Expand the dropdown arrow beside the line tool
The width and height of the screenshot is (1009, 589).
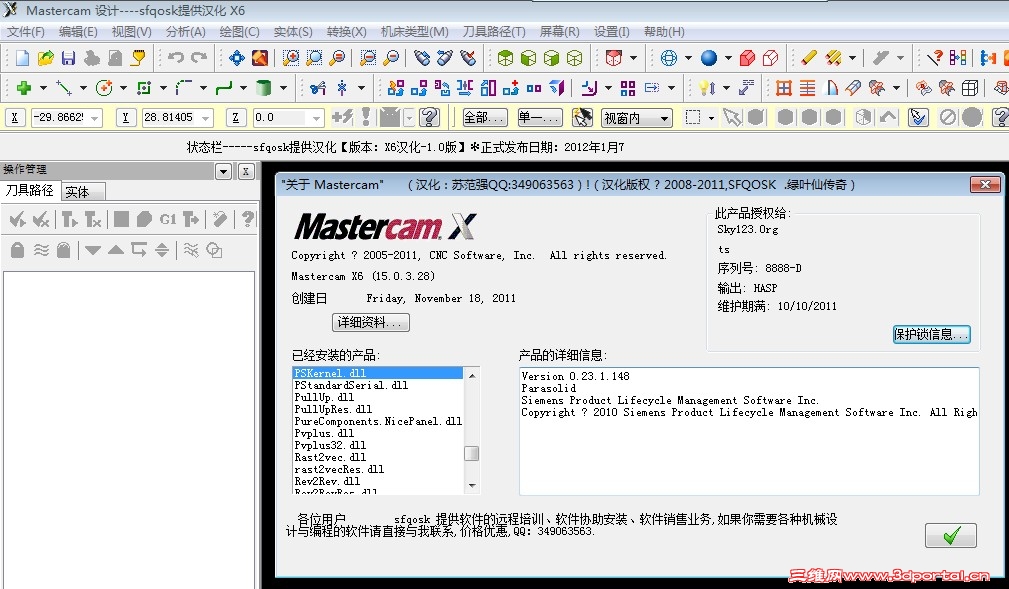(83, 88)
